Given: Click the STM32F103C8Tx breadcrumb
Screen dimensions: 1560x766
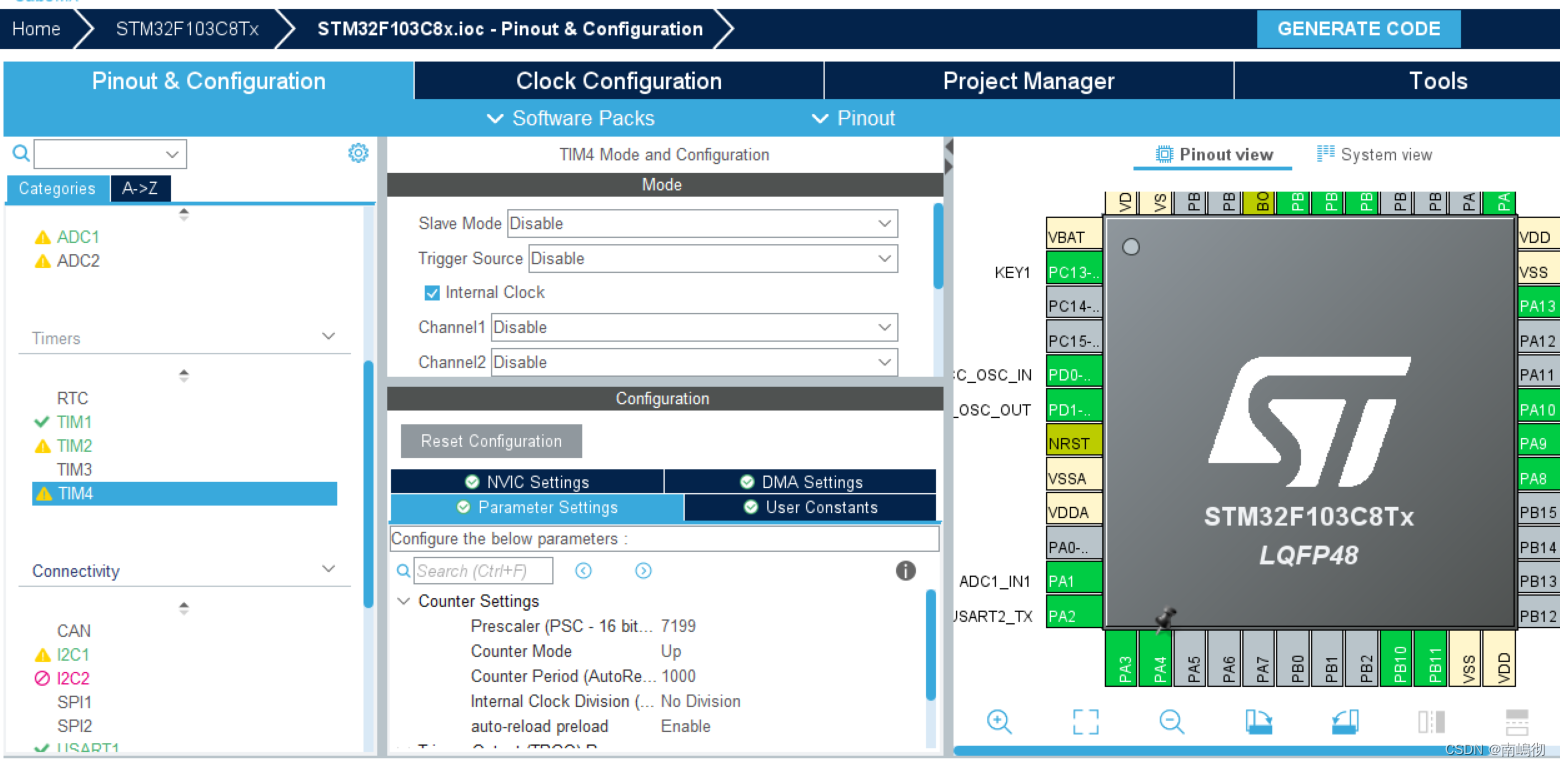Looking at the screenshot, I should tap(187, 29).
